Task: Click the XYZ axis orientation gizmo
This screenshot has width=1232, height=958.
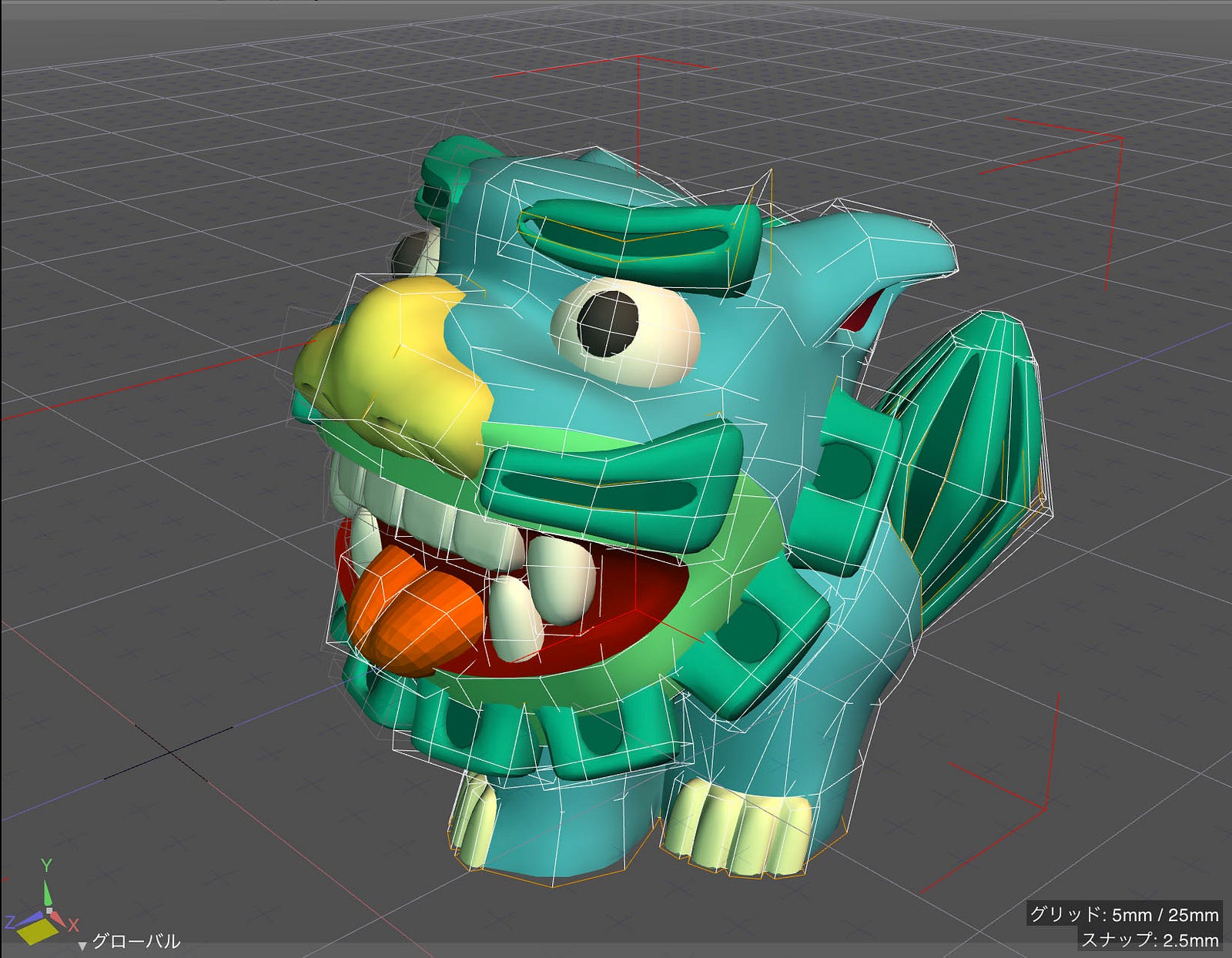Action: click(42, 903)
